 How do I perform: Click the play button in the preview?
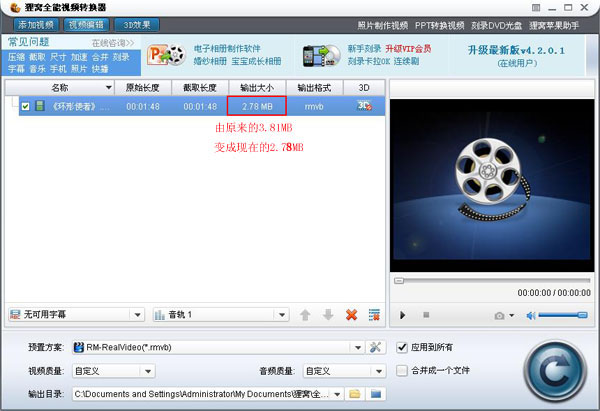[x=403, y=315]
